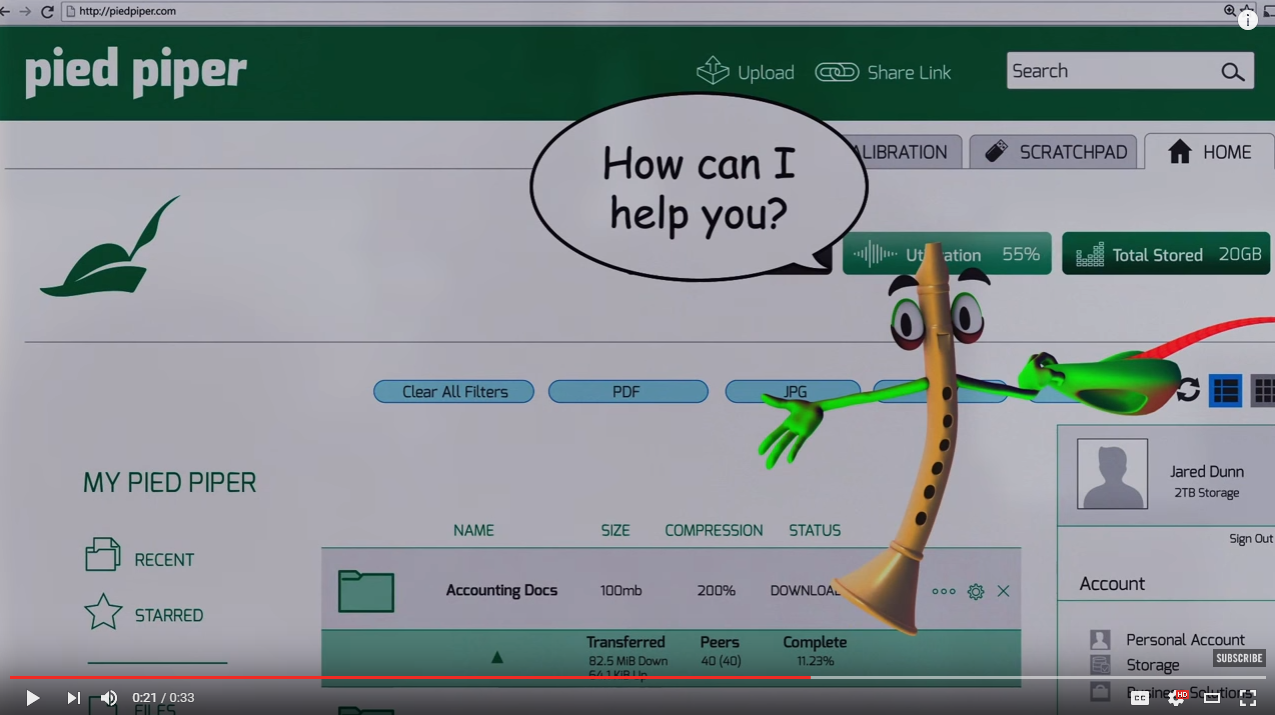Click the browser forward arrow
The width and height of the screenshot is (1275, 715).
(25, 11)
